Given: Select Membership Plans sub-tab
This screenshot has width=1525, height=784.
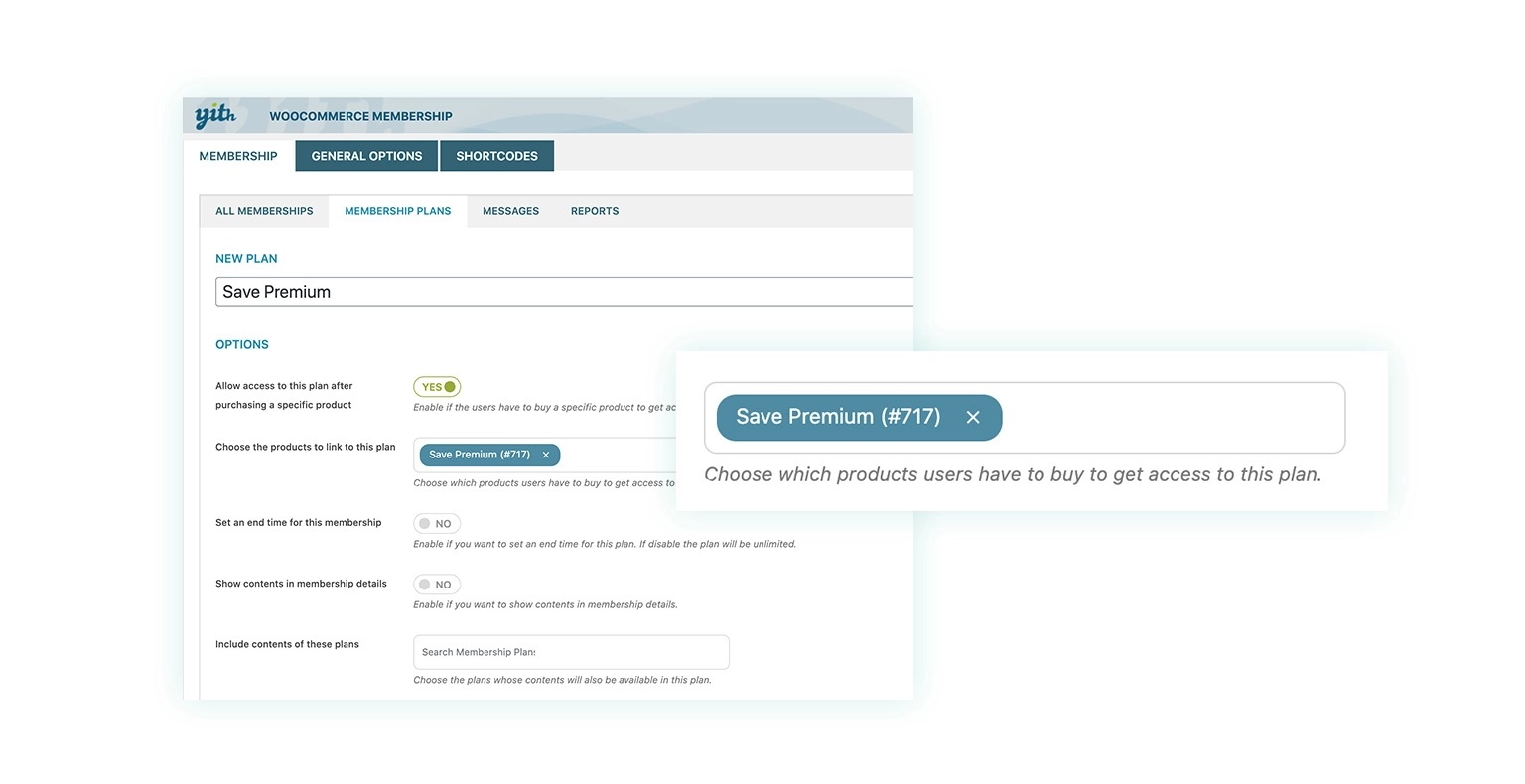Looking at the screenshot, I should click(398, 211).
